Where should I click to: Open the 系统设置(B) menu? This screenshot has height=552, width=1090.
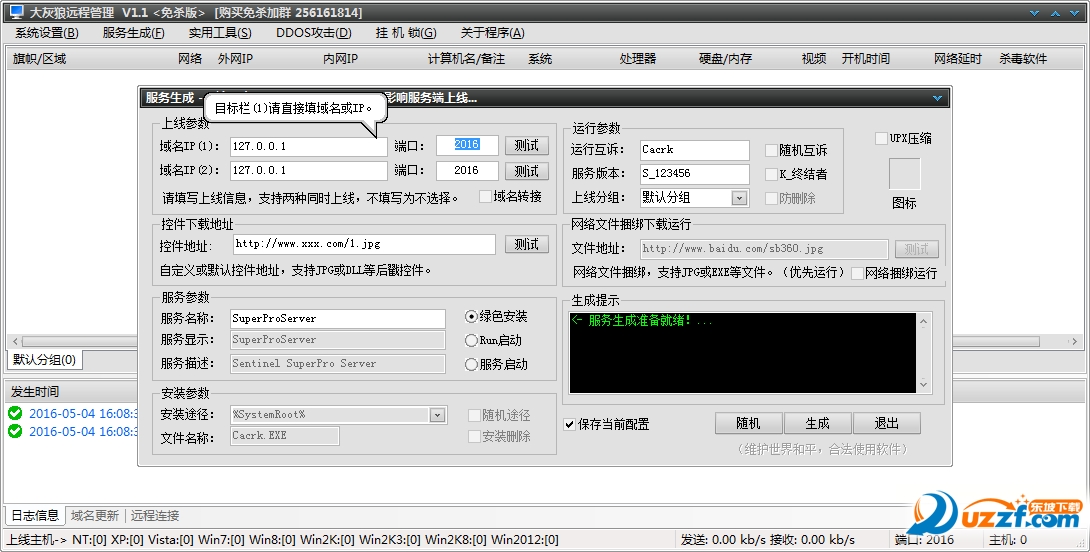point(47,33)
